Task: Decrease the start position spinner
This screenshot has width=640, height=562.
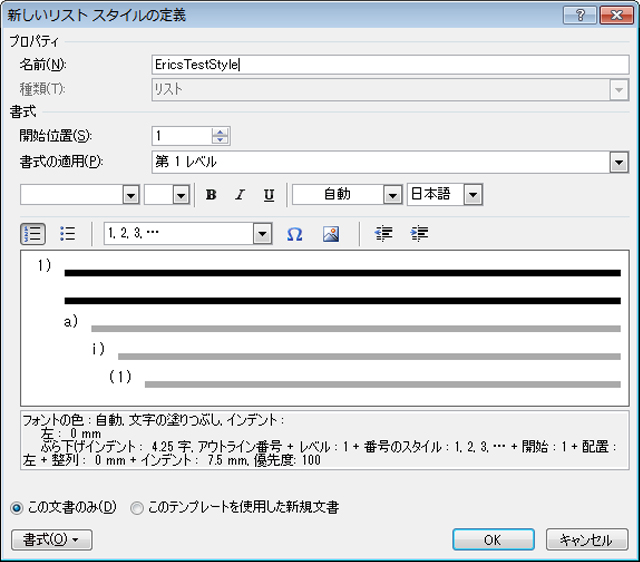Action: tap(220, 140)
